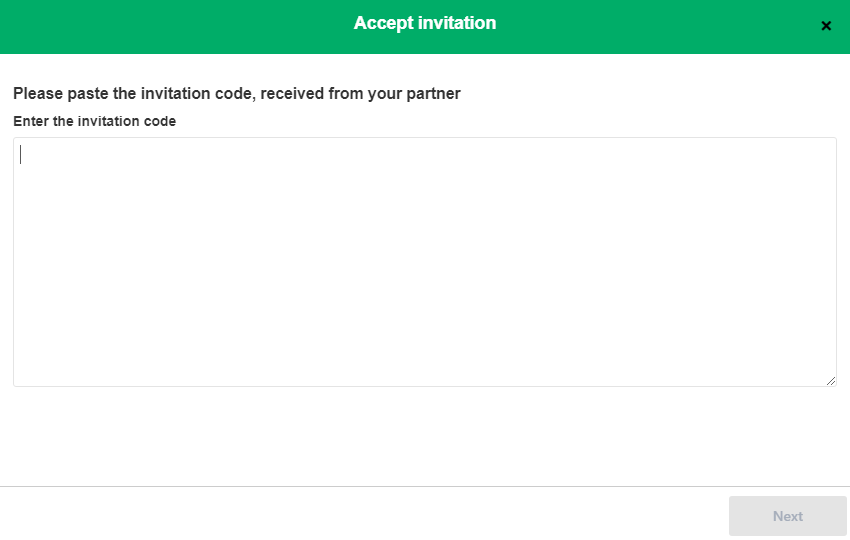850x540 pixels.
Task: Dismiss dialog using the header close icon
Action: (x=826, y=26)
